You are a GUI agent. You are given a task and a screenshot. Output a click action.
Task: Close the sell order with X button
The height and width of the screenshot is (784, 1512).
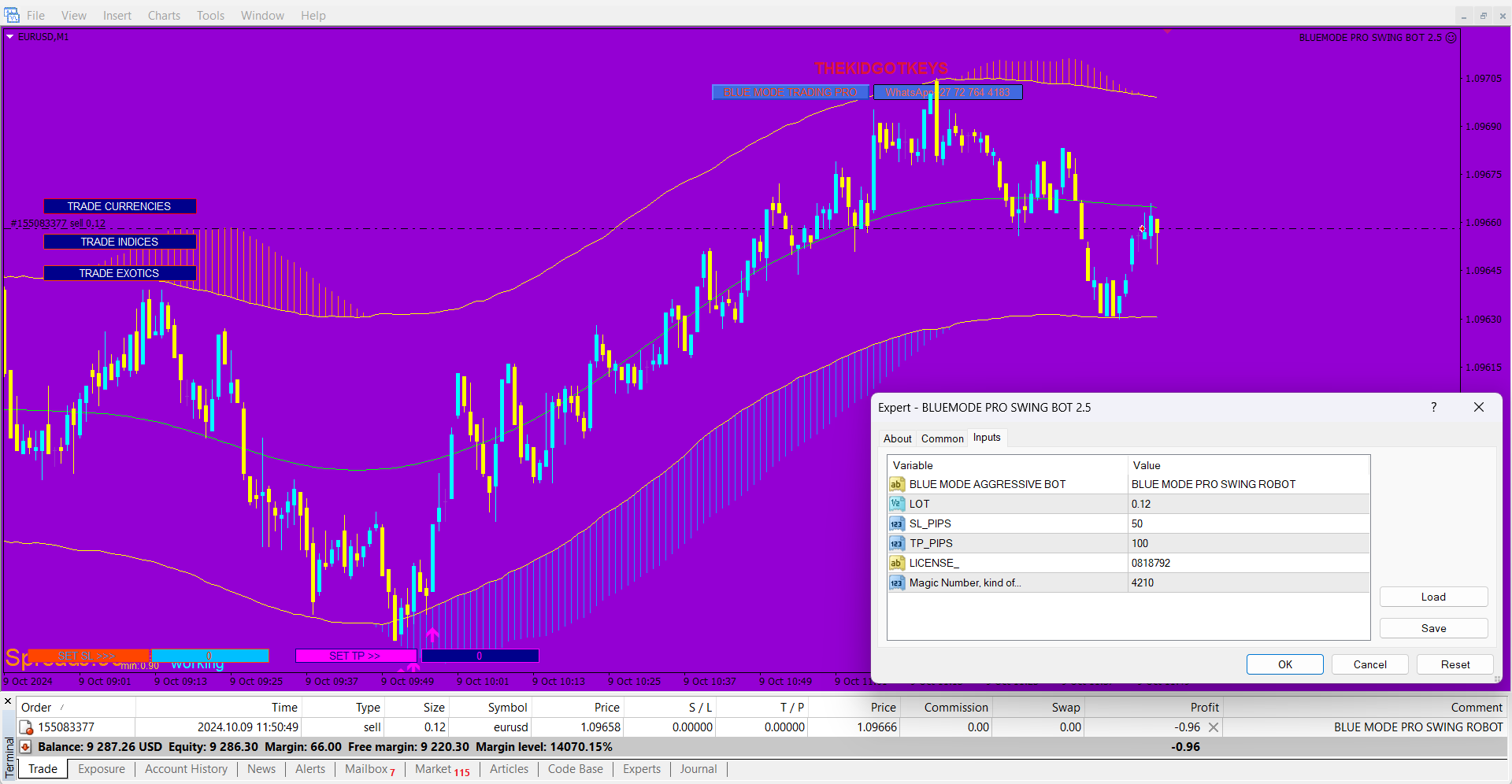[1214, 727]
